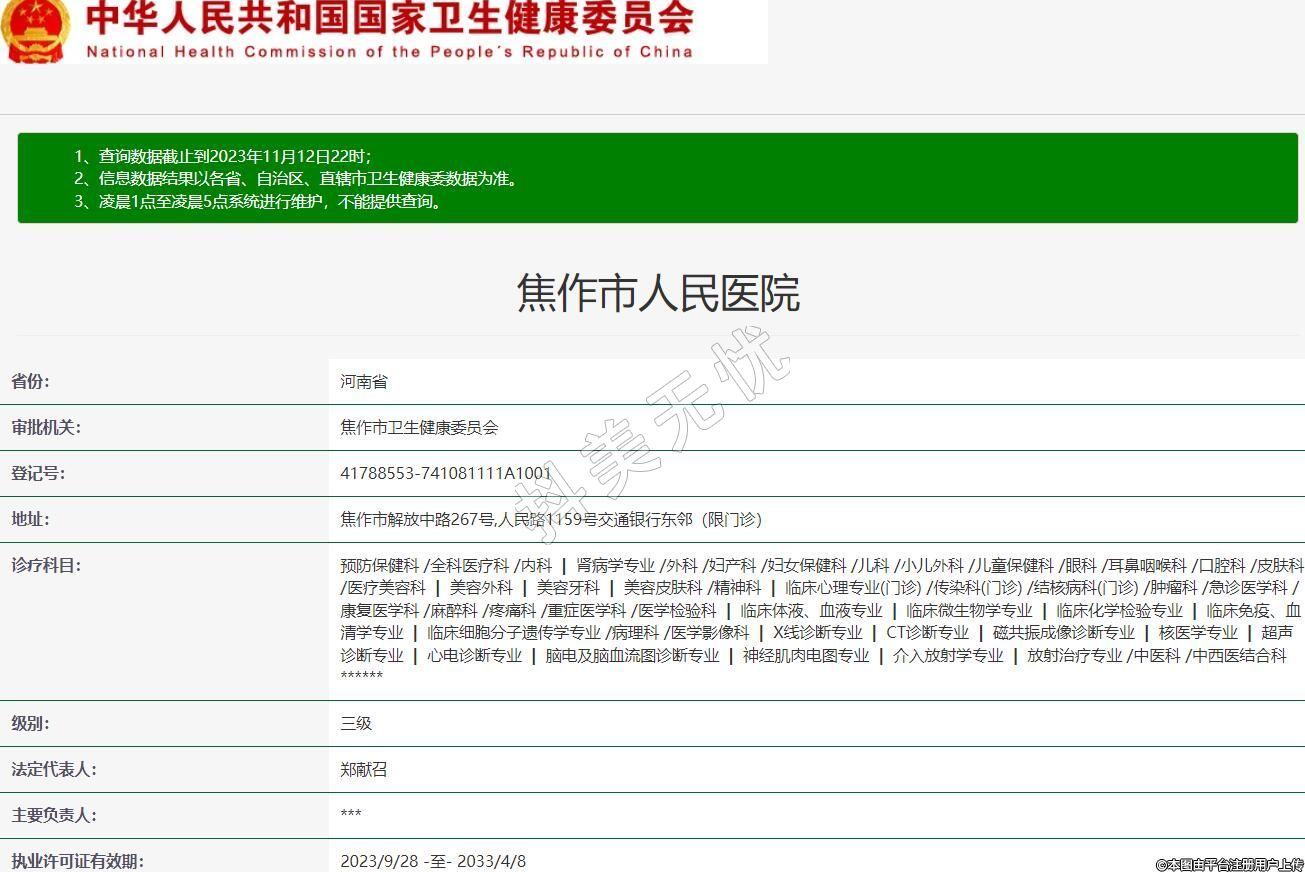The image size is (1305, 872).
Task: Select the 河南省 province value
Action: click(x=363, y=381)
